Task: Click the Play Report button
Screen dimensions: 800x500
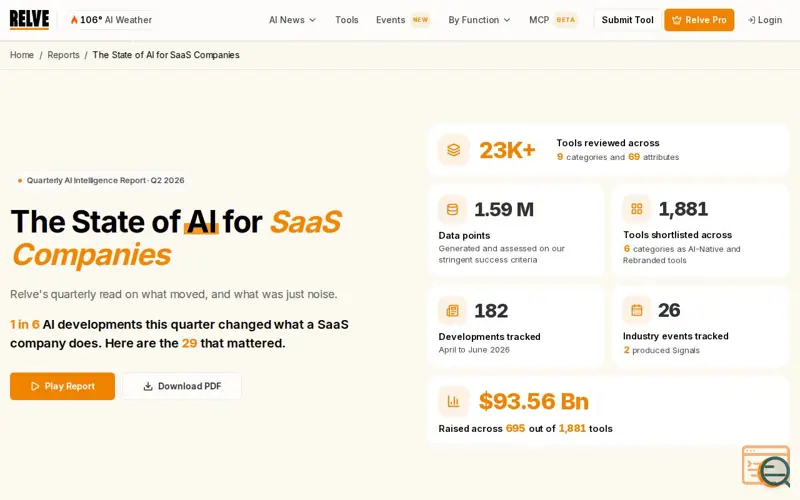Action: (x=62, y=386)
